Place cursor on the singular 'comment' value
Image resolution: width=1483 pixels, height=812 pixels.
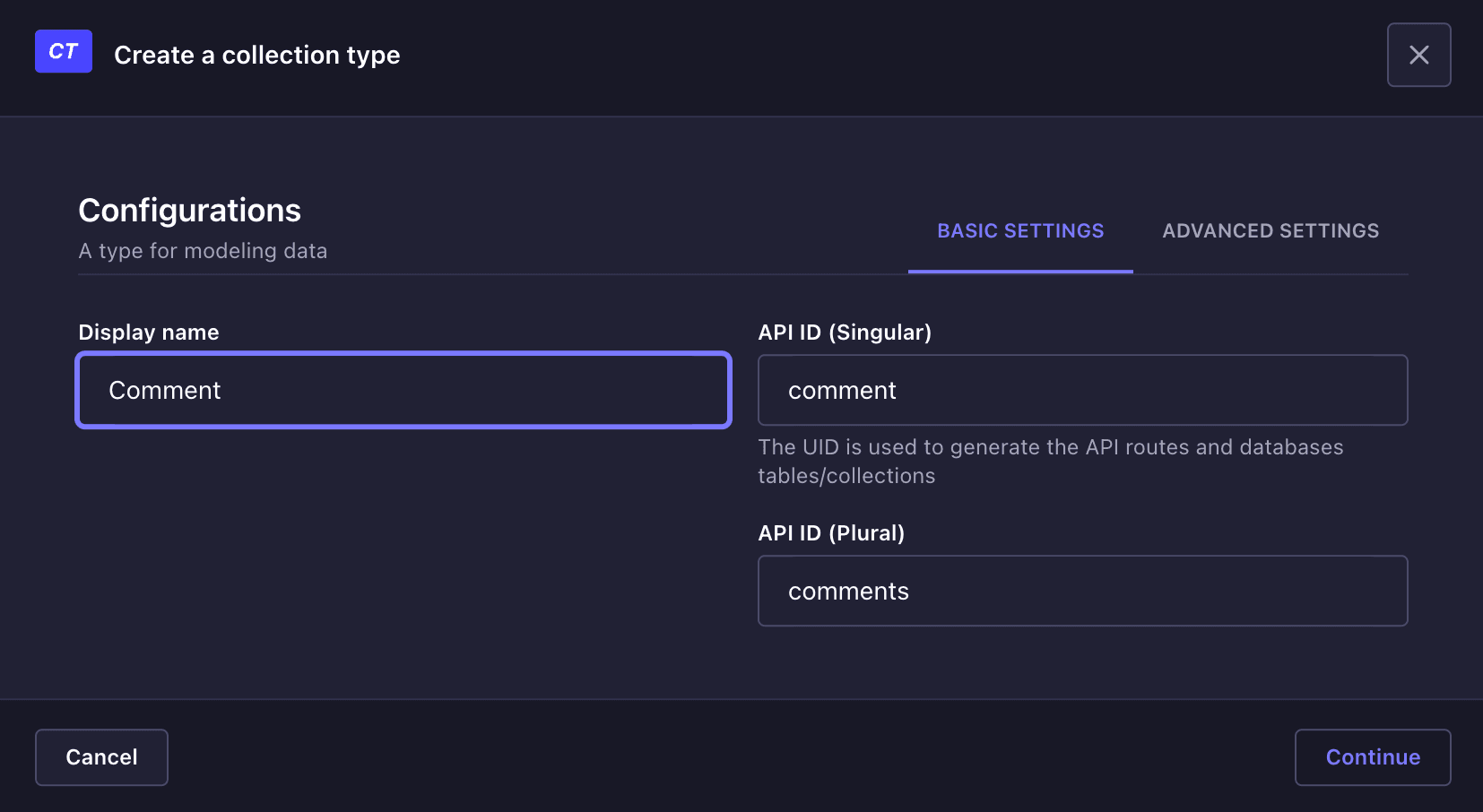point(842,391)
